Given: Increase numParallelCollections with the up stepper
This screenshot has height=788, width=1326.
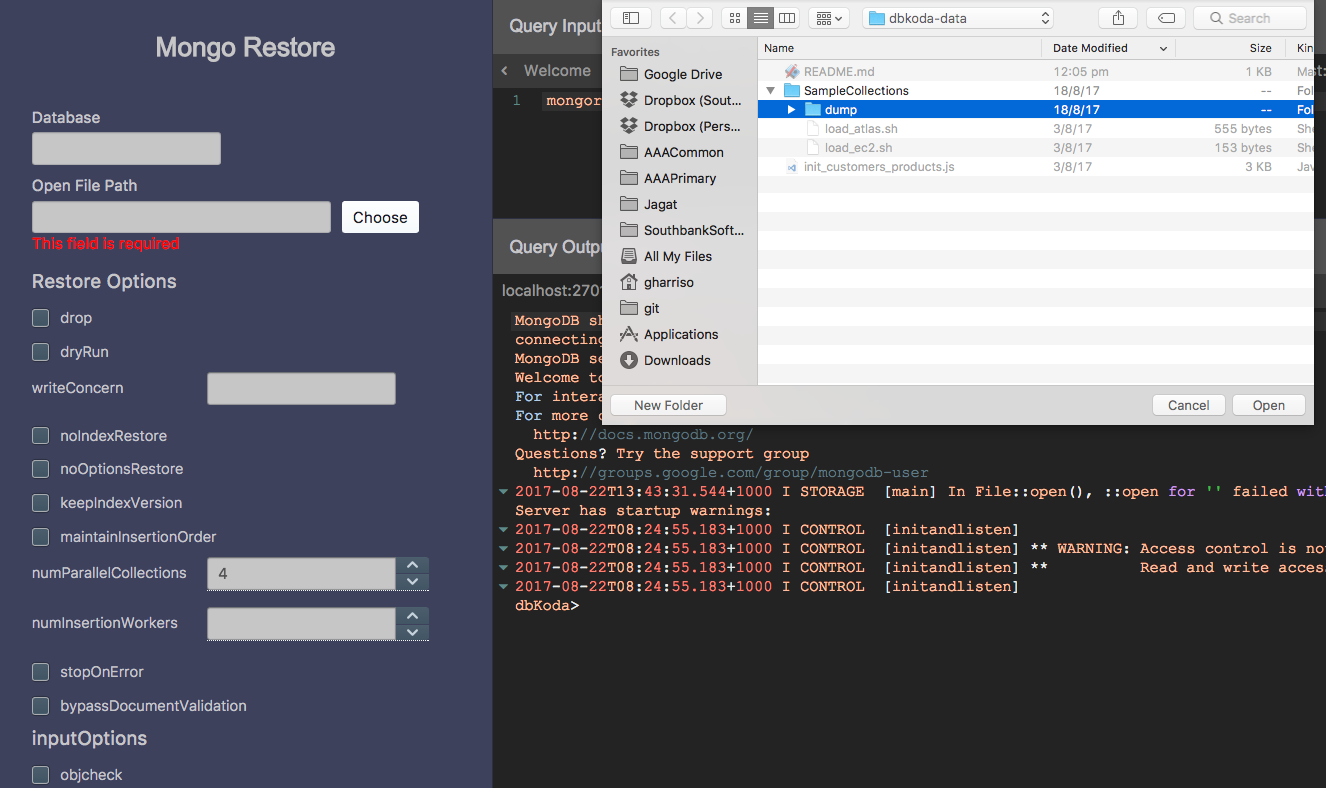Looking at the screenshot, I should (x=411, y=564).
